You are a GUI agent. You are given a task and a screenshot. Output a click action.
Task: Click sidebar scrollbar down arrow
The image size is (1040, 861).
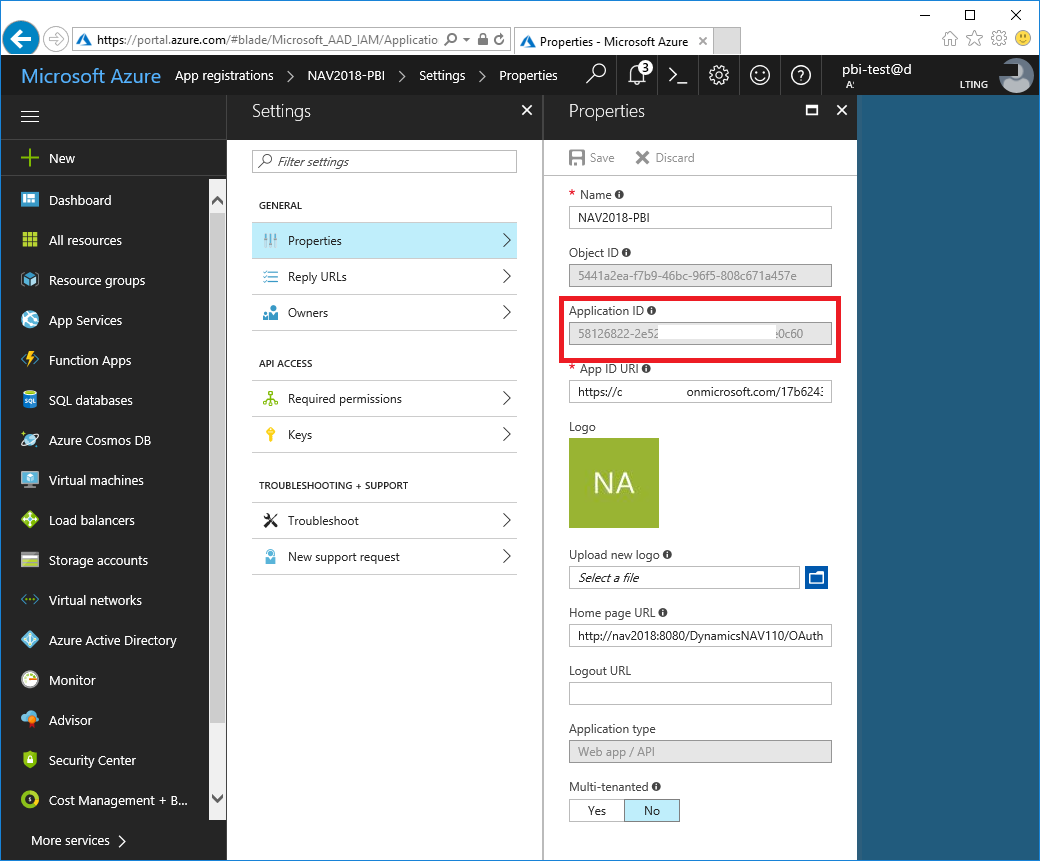(217, 798)
